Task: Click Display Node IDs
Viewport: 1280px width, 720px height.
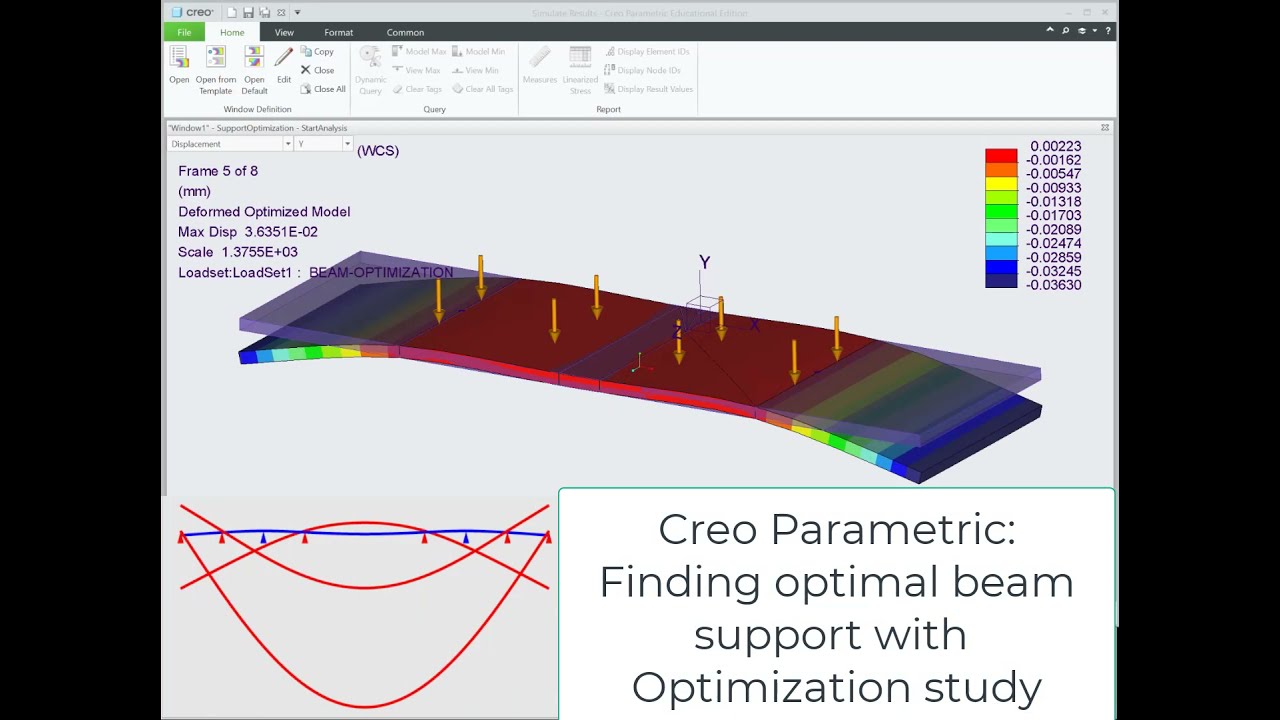Action: coord(642,70)
